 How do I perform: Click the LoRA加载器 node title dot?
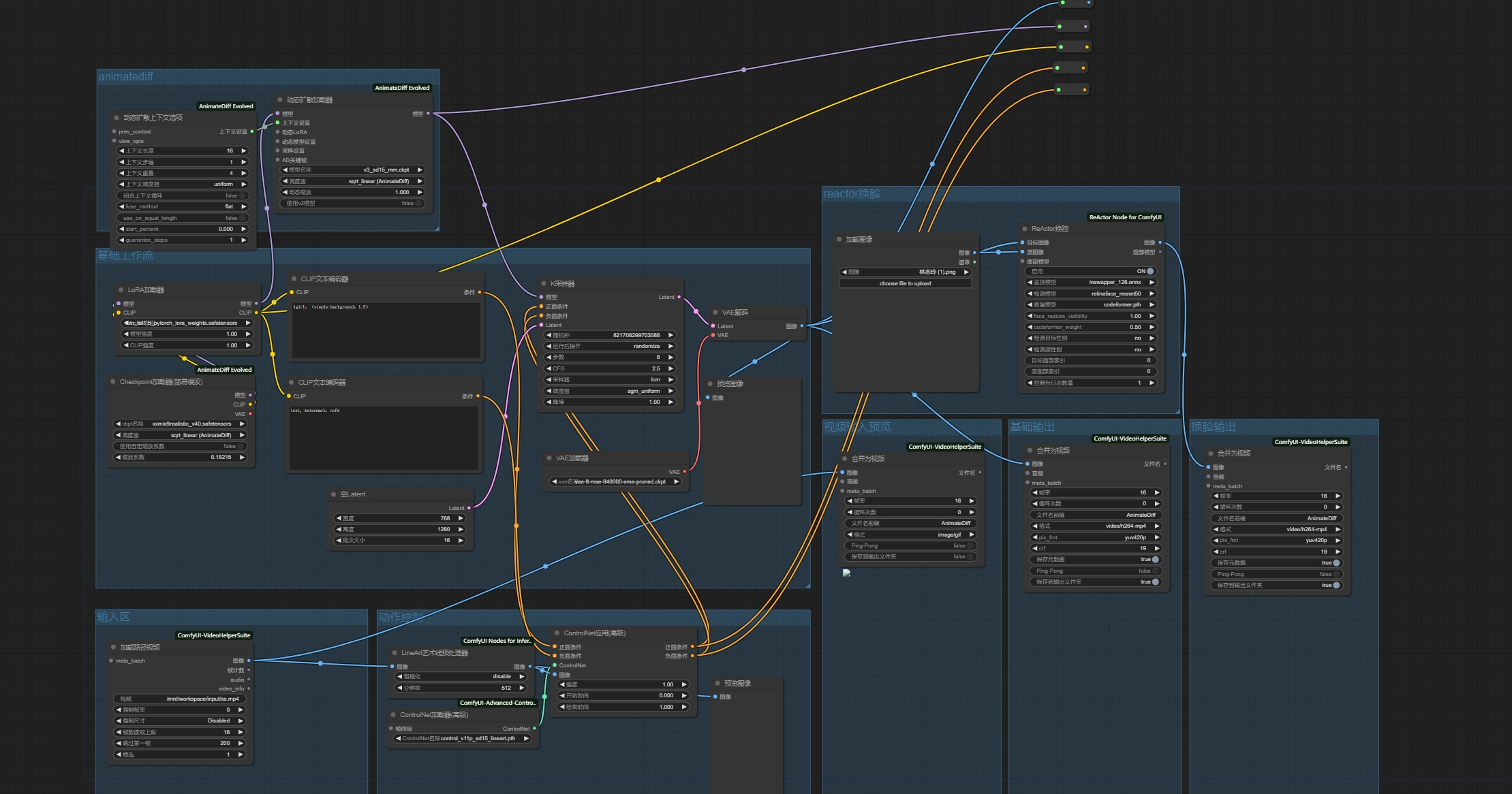pyautogui.click(x=121, y=290)
